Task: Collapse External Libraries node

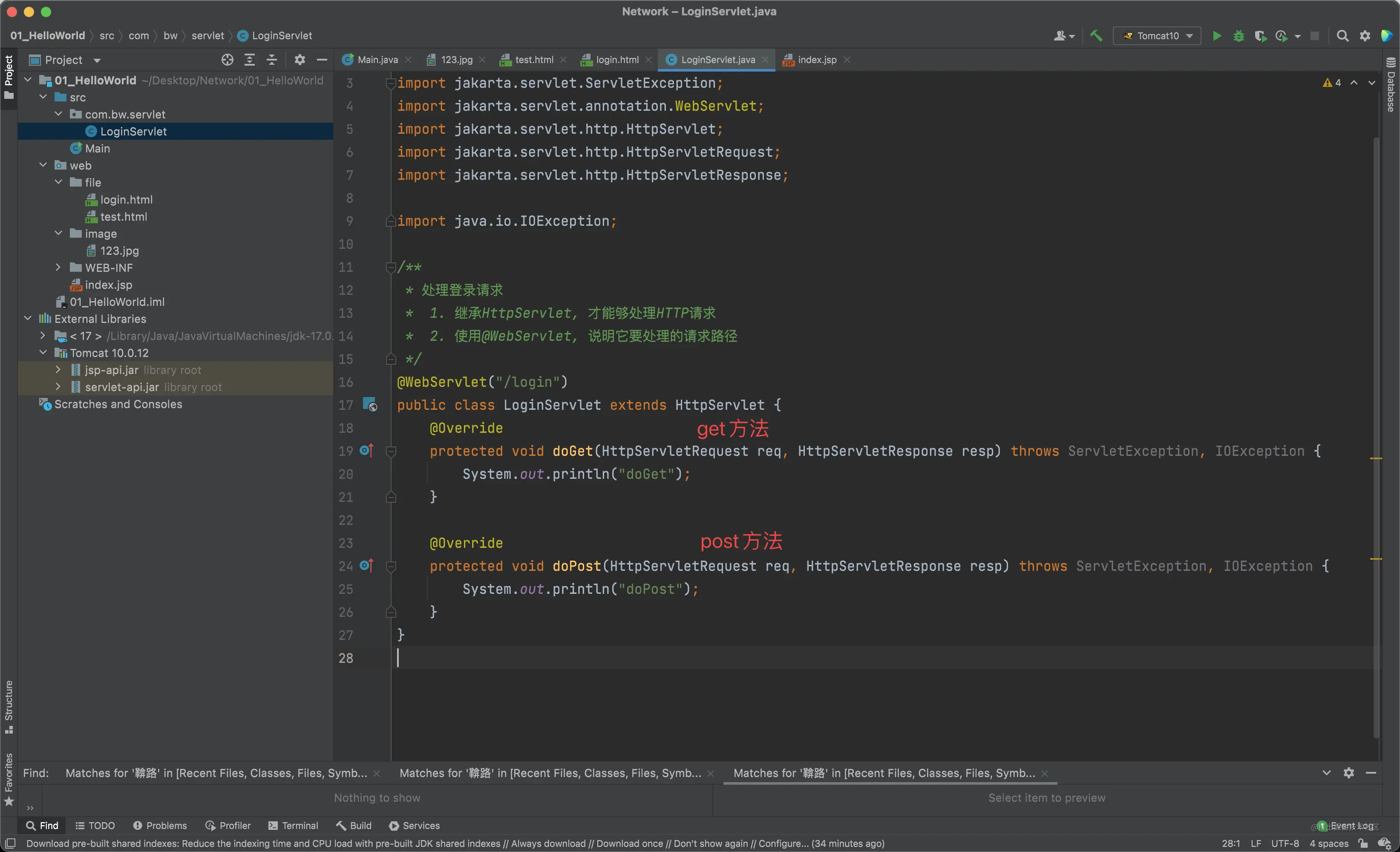Action: tap(28, 319)
